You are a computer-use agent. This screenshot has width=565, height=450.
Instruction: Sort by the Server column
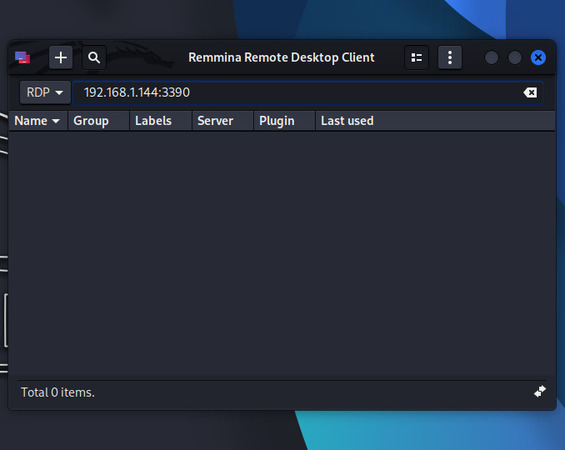(x=223, y=121)
